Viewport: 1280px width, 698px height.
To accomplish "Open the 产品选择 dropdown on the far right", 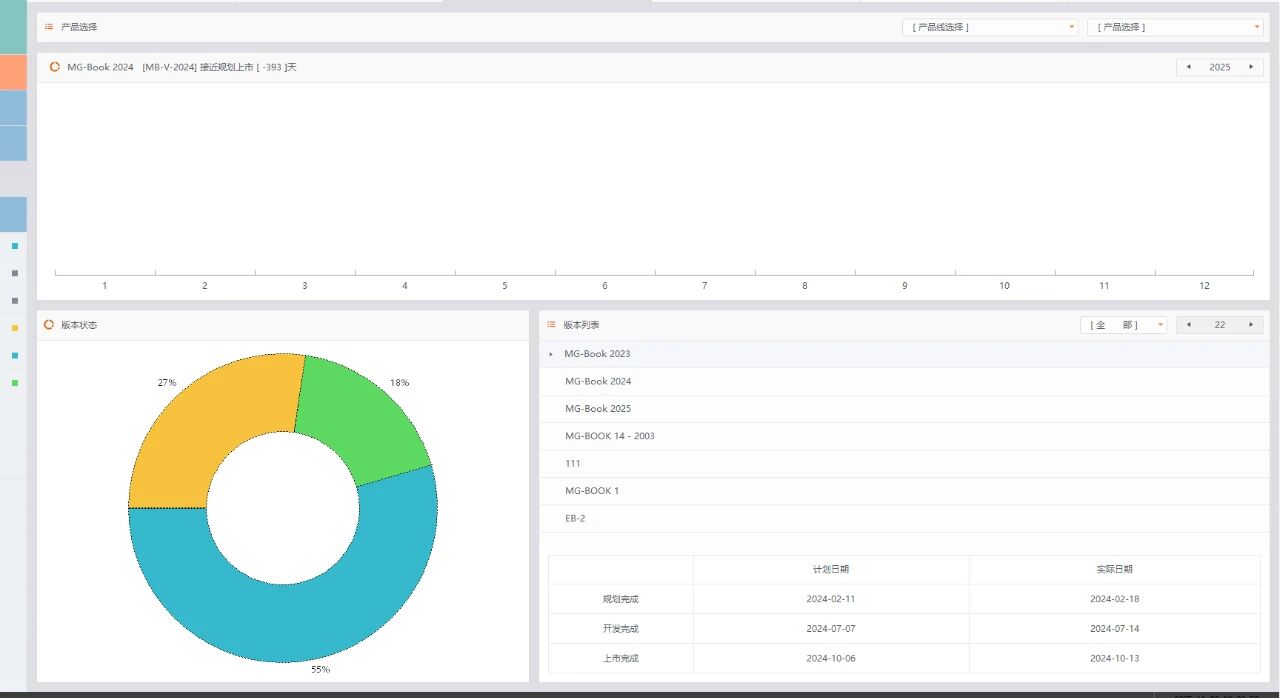I will [1174, 27].
